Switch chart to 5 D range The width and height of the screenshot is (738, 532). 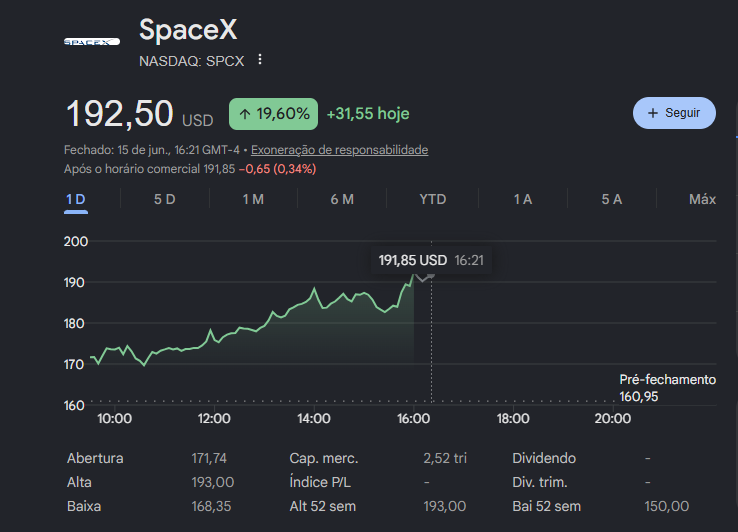[x=164, y=200]
